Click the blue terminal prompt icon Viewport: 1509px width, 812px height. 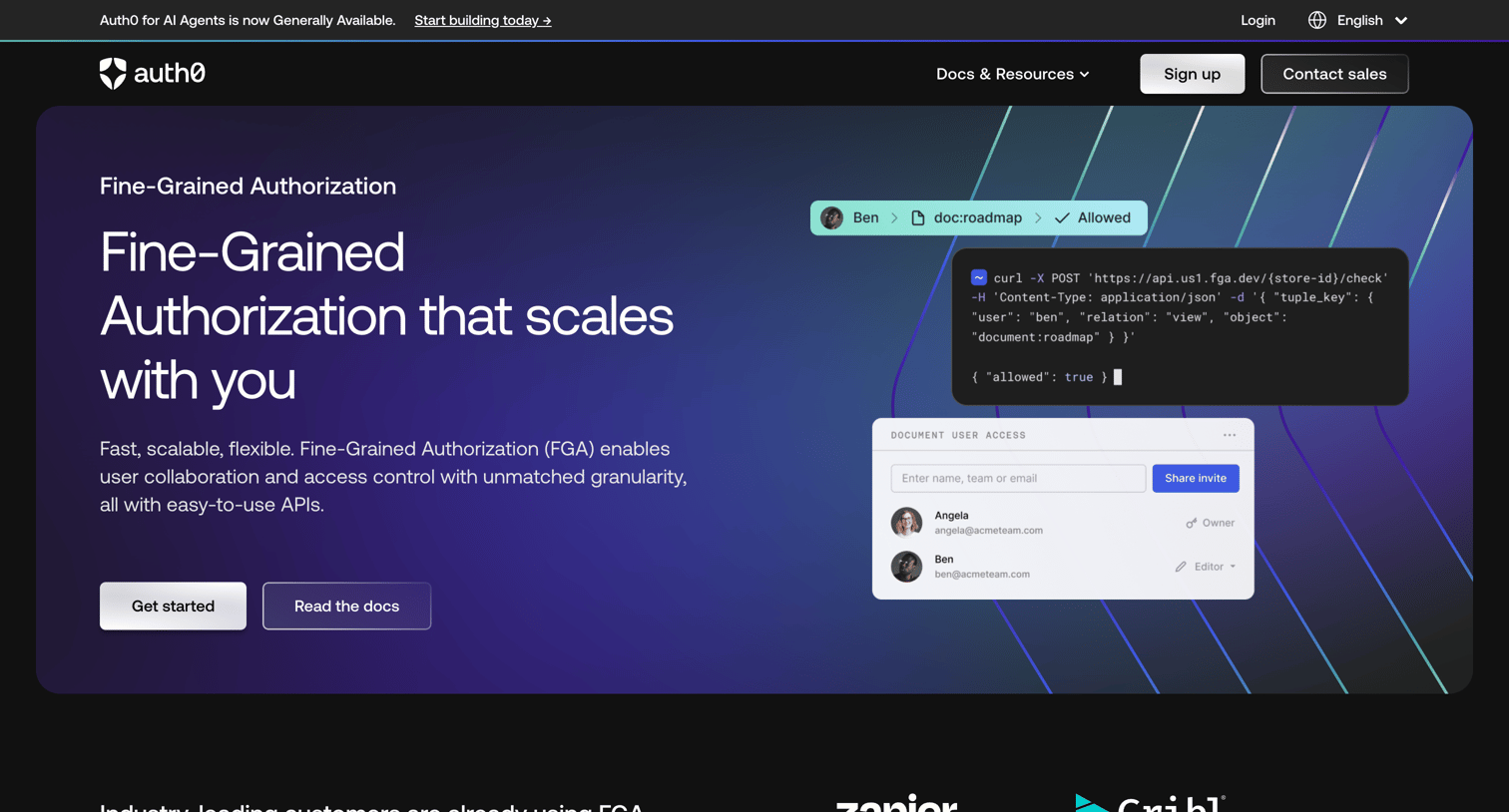(x=979, y=277)
